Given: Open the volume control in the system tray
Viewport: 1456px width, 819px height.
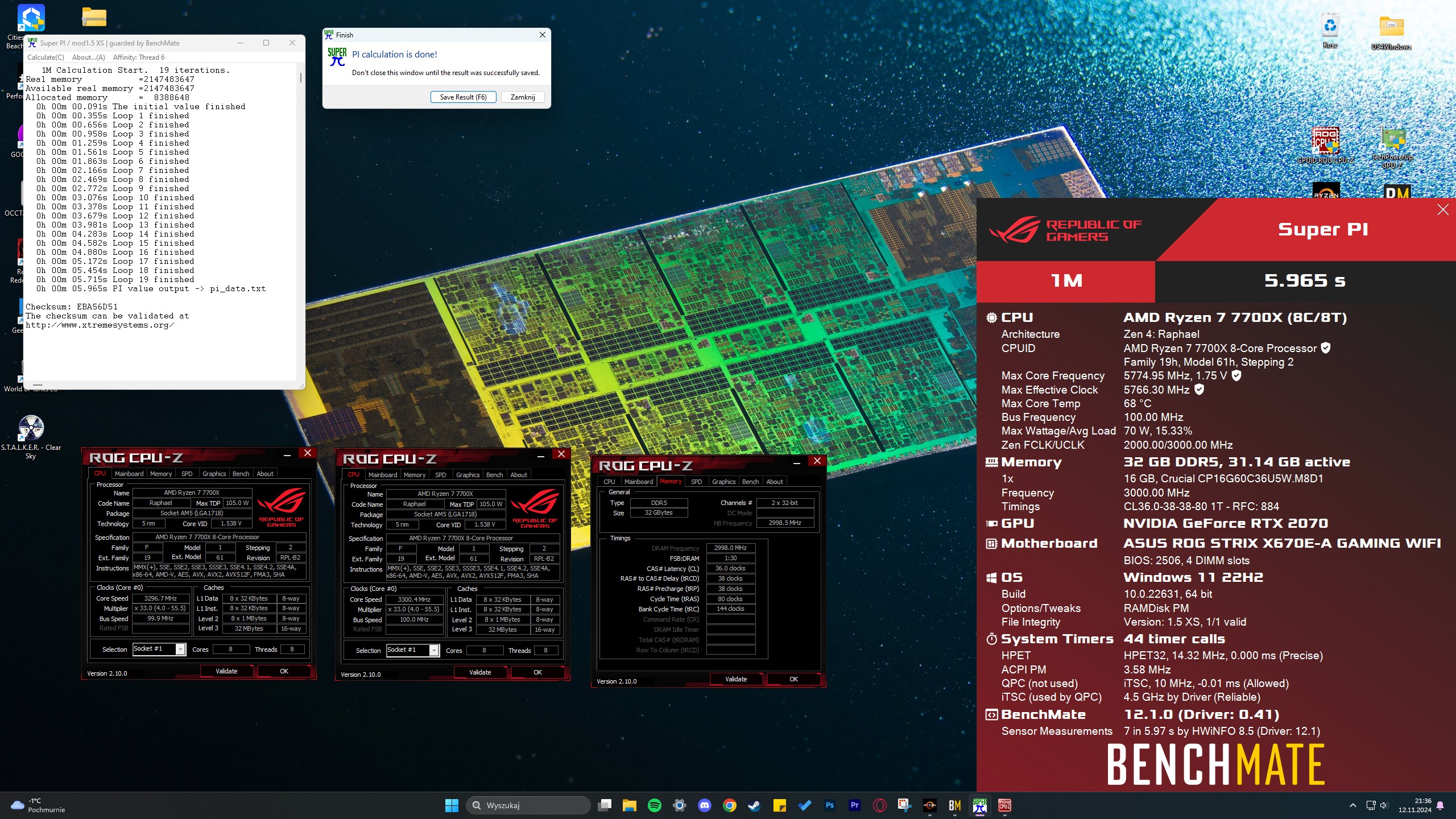Looking at the screenshot, I should (x=1384, y=805).
